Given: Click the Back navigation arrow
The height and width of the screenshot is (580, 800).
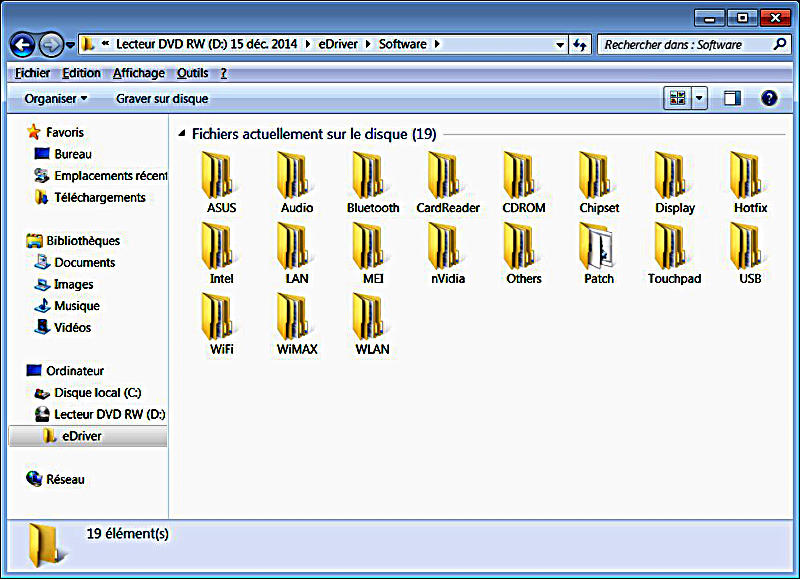Looking at the screenshot, I should tap(22, 45).
